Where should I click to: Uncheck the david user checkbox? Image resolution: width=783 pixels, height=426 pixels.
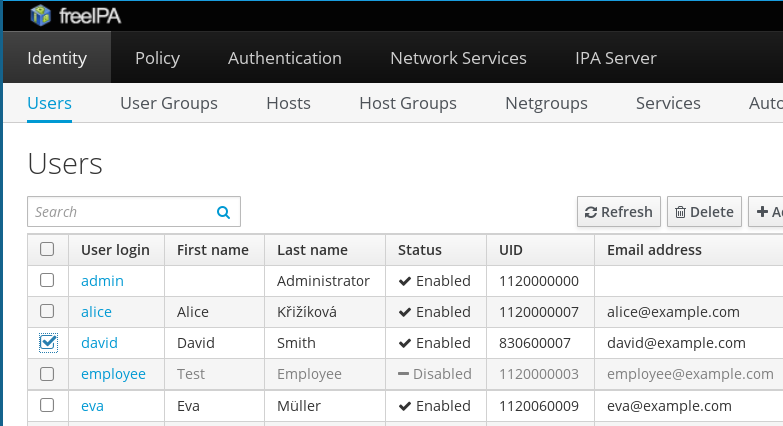(47, 343)
